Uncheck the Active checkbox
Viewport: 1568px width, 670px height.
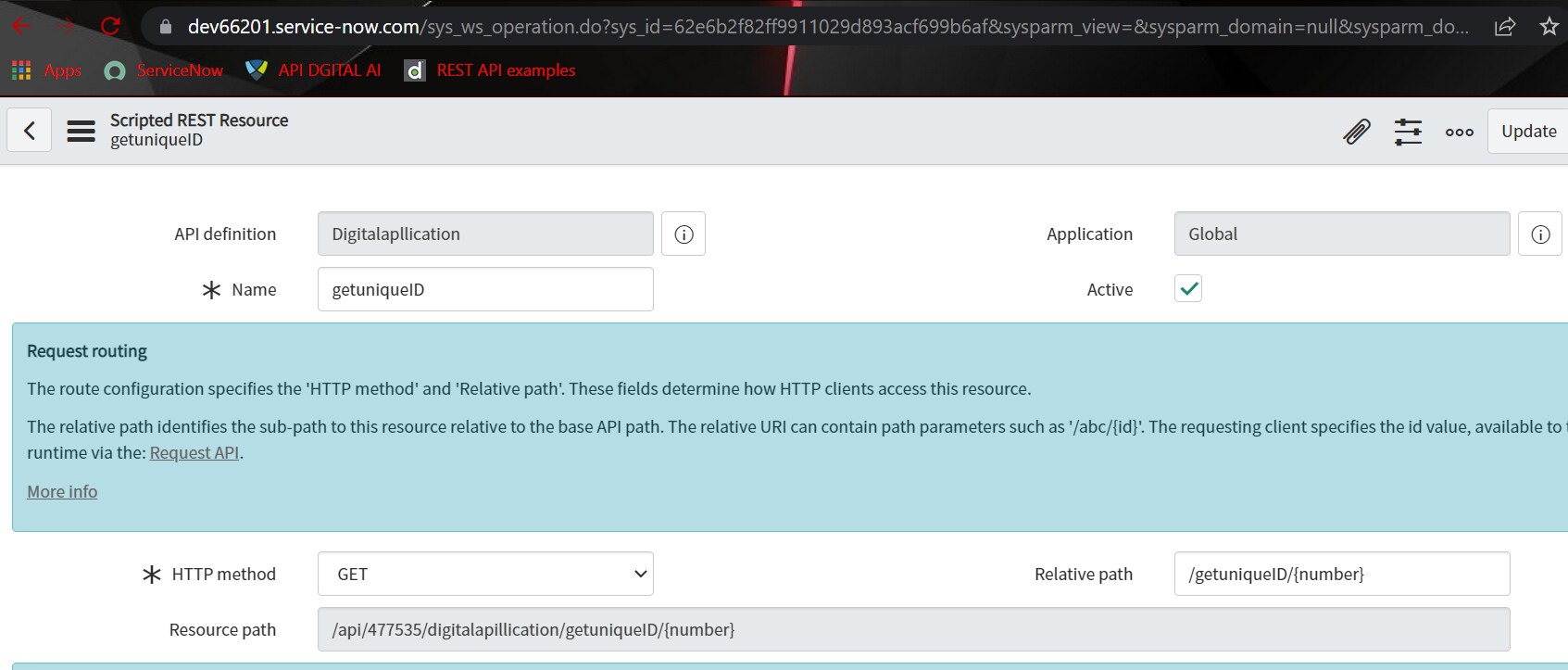(x=1188, y=289)
